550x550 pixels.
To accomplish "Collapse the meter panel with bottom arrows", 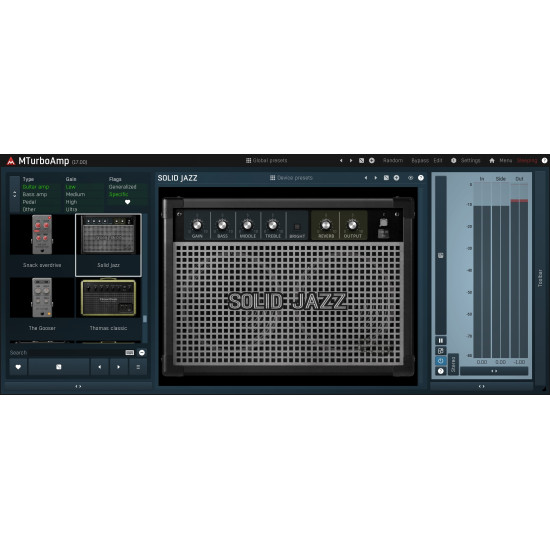I will 482,387.
